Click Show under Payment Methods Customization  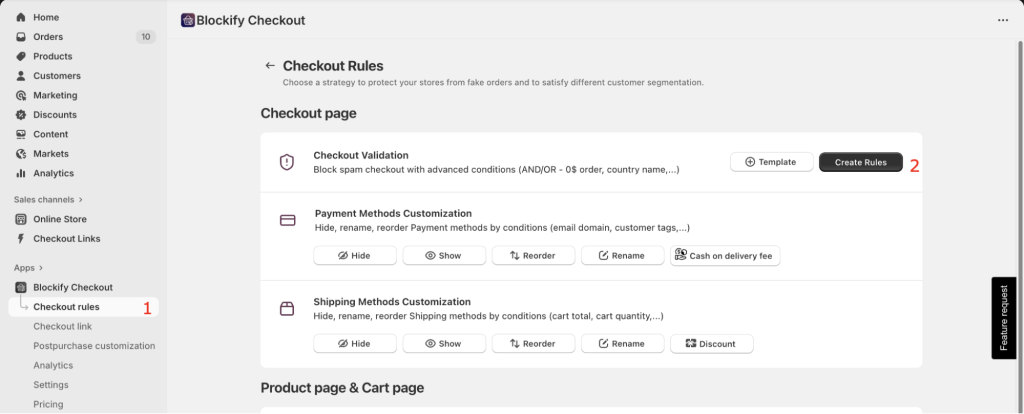point(444,256)
